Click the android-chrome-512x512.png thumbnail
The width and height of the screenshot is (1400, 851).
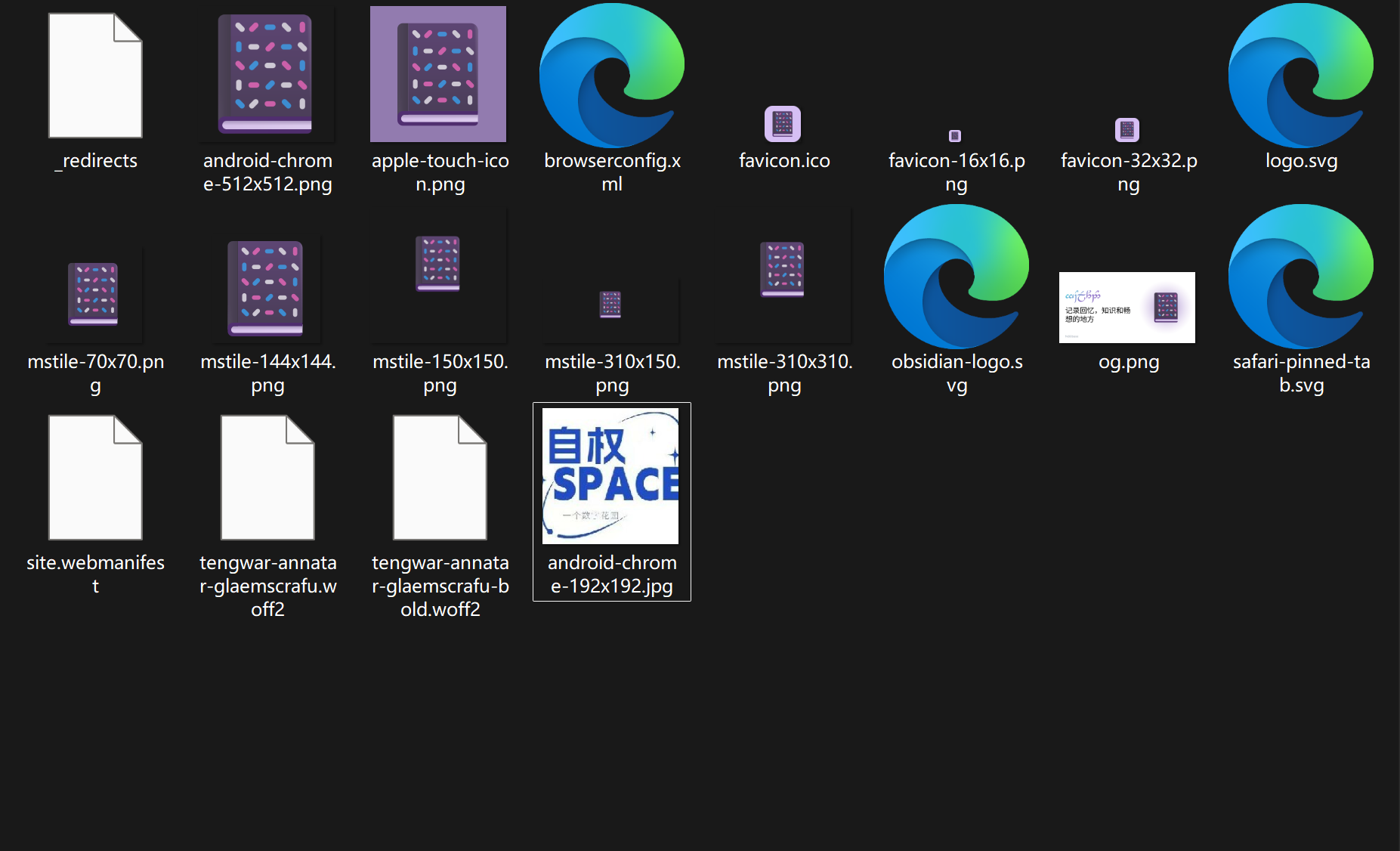(x=267, y=74)
